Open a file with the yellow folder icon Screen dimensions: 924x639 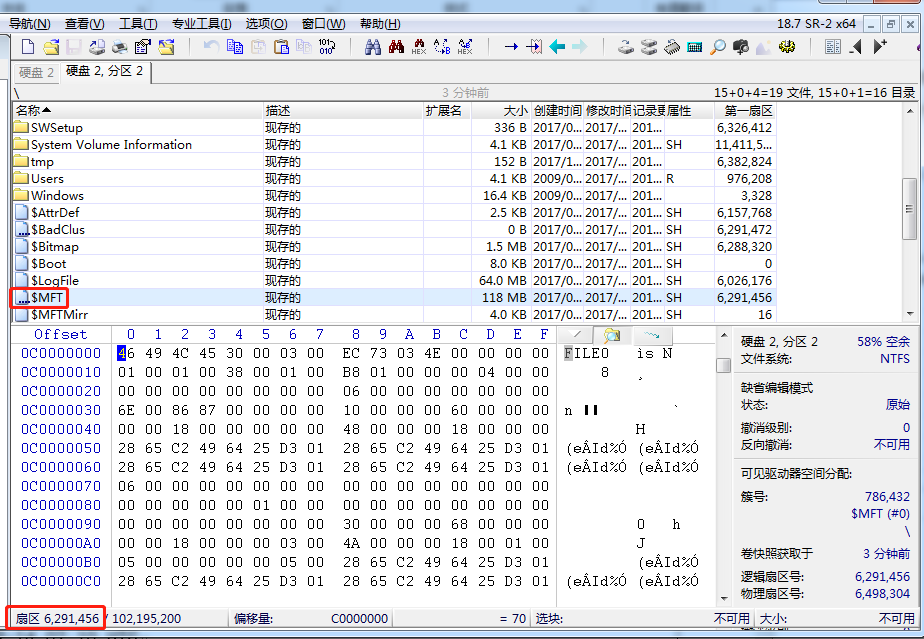[x=51, y=47]
